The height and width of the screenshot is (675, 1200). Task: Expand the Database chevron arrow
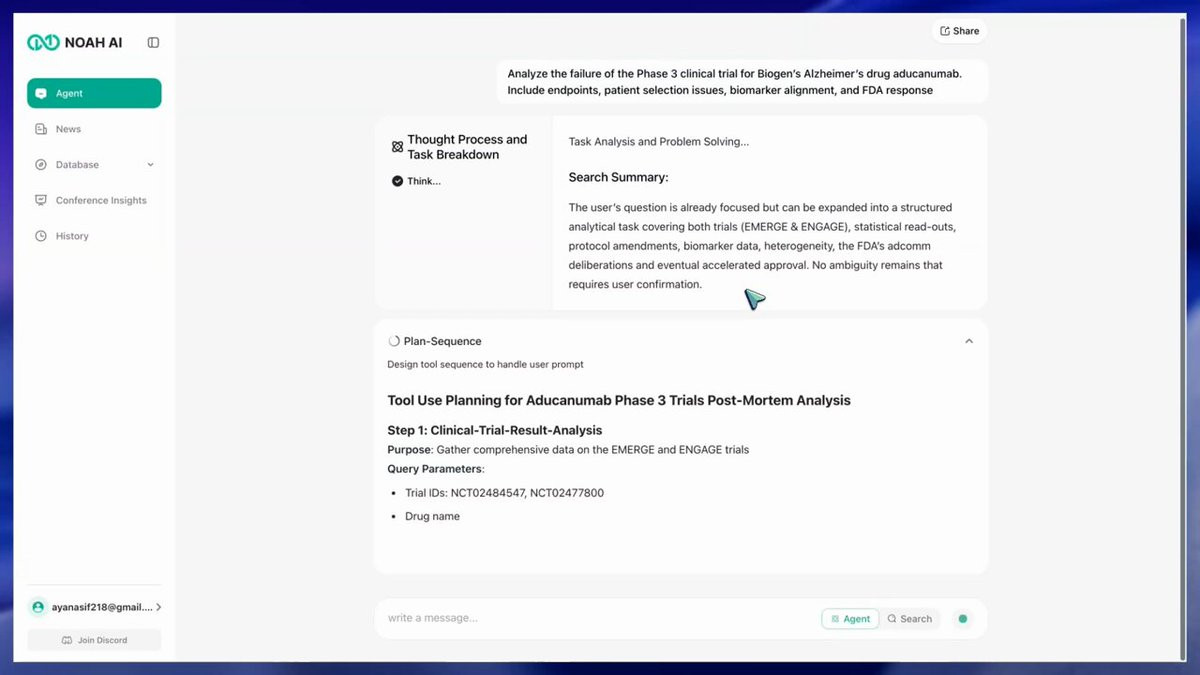pos(151,165)
